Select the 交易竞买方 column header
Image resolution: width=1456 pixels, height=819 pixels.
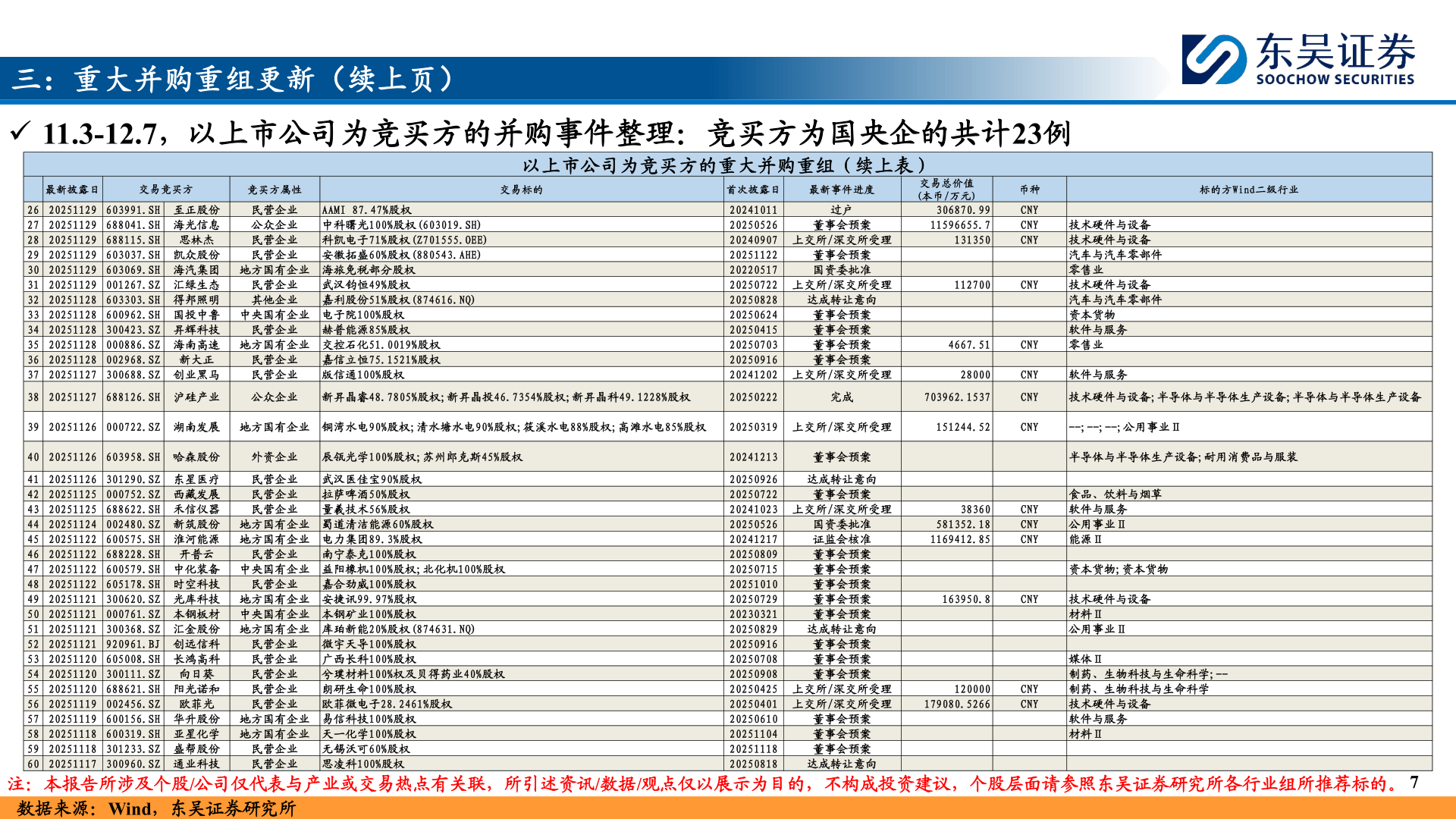[166, 190]
